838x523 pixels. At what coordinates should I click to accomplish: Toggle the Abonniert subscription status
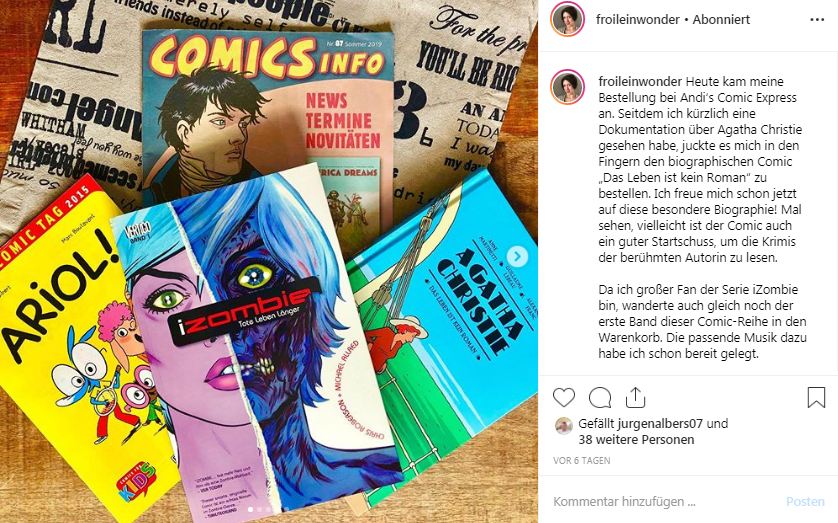(x=721, y=19)
